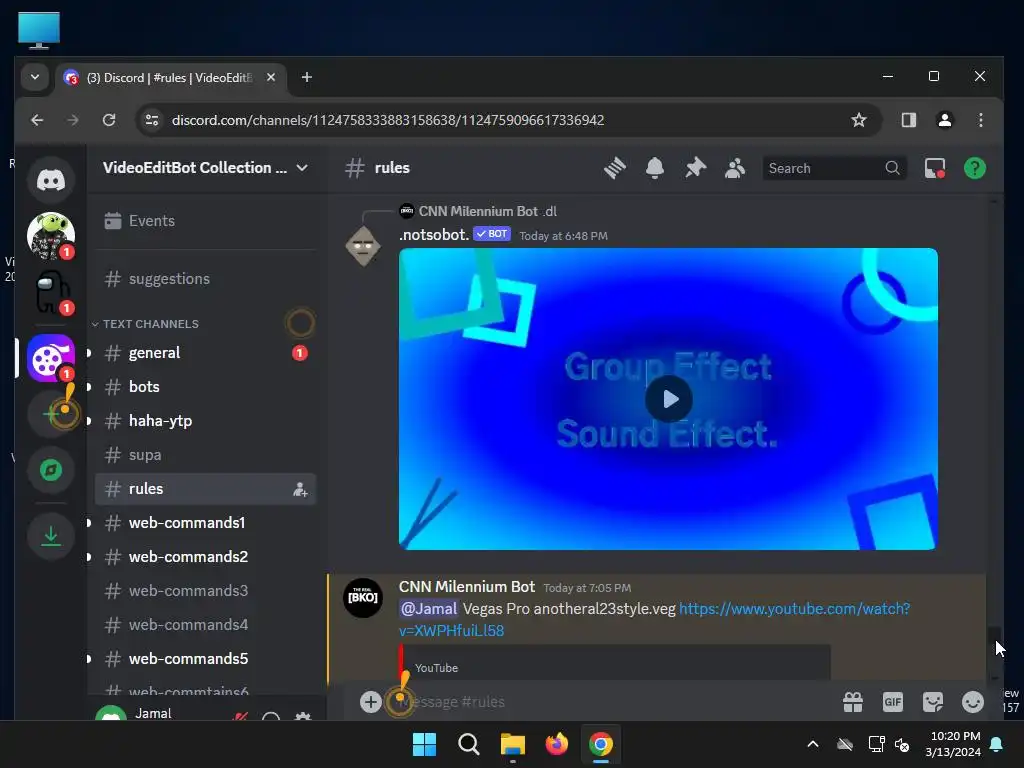Open Chrome three-dot menu
Viewport: 1024px width, 768px height.
(x=980, y=120)
